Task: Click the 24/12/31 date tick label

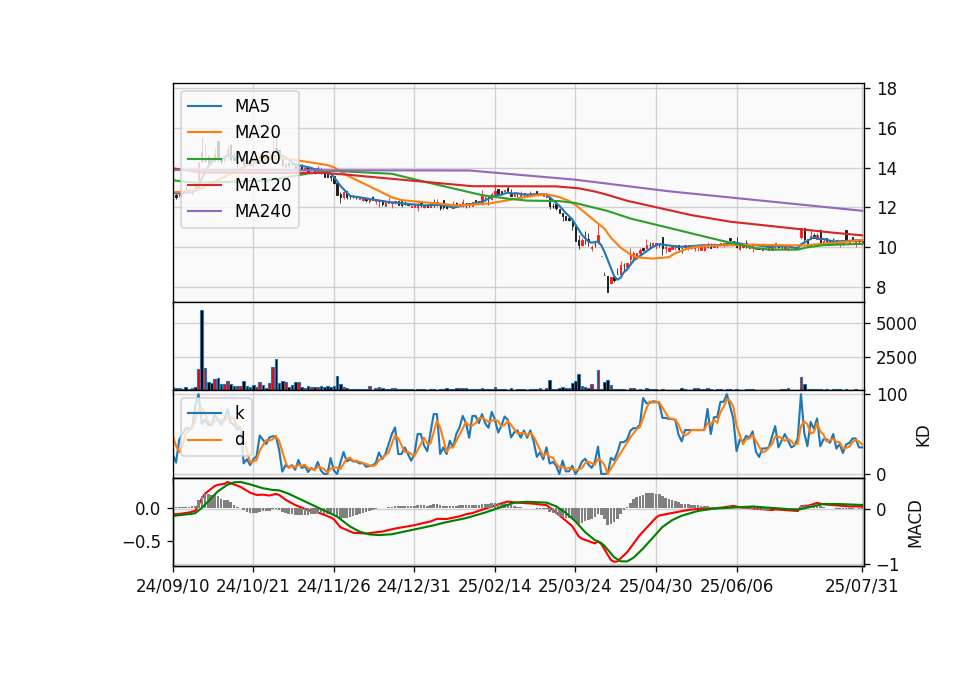Action: click(x=414, y=587)
